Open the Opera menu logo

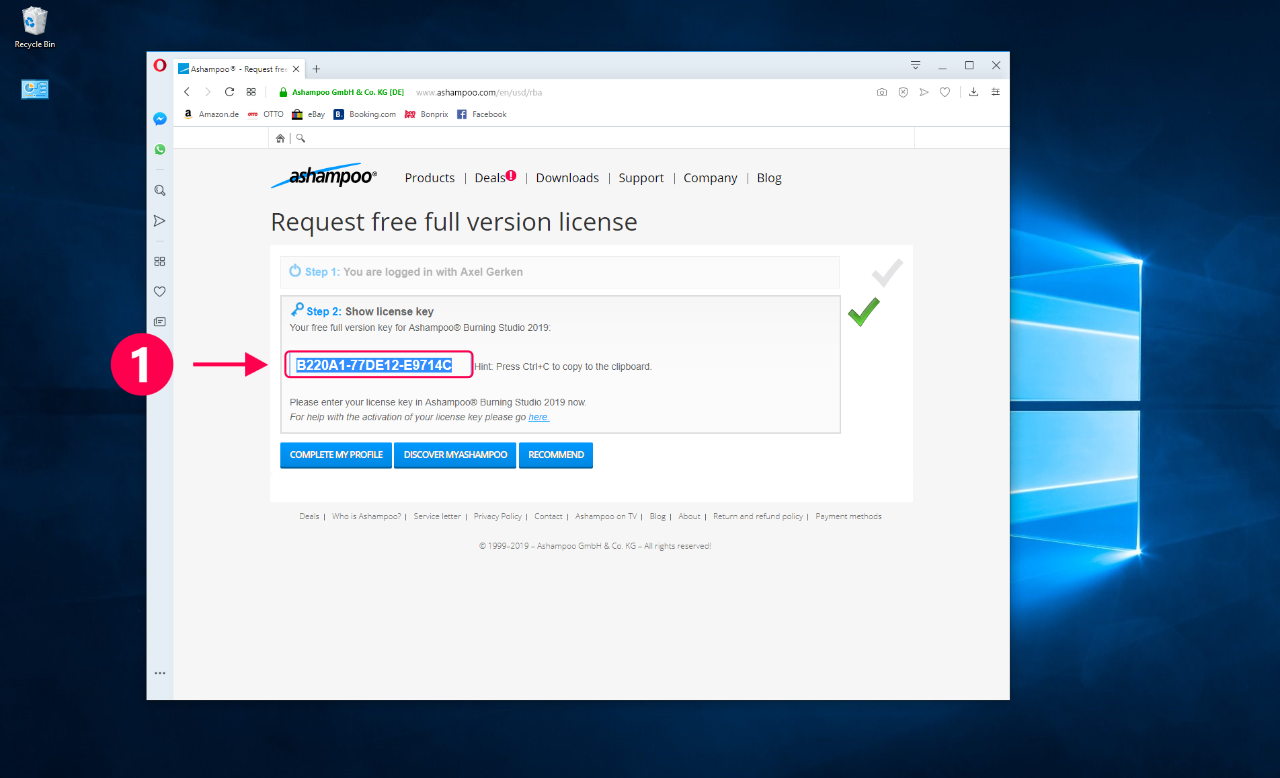pyautogui.click(x=160, y=65)
